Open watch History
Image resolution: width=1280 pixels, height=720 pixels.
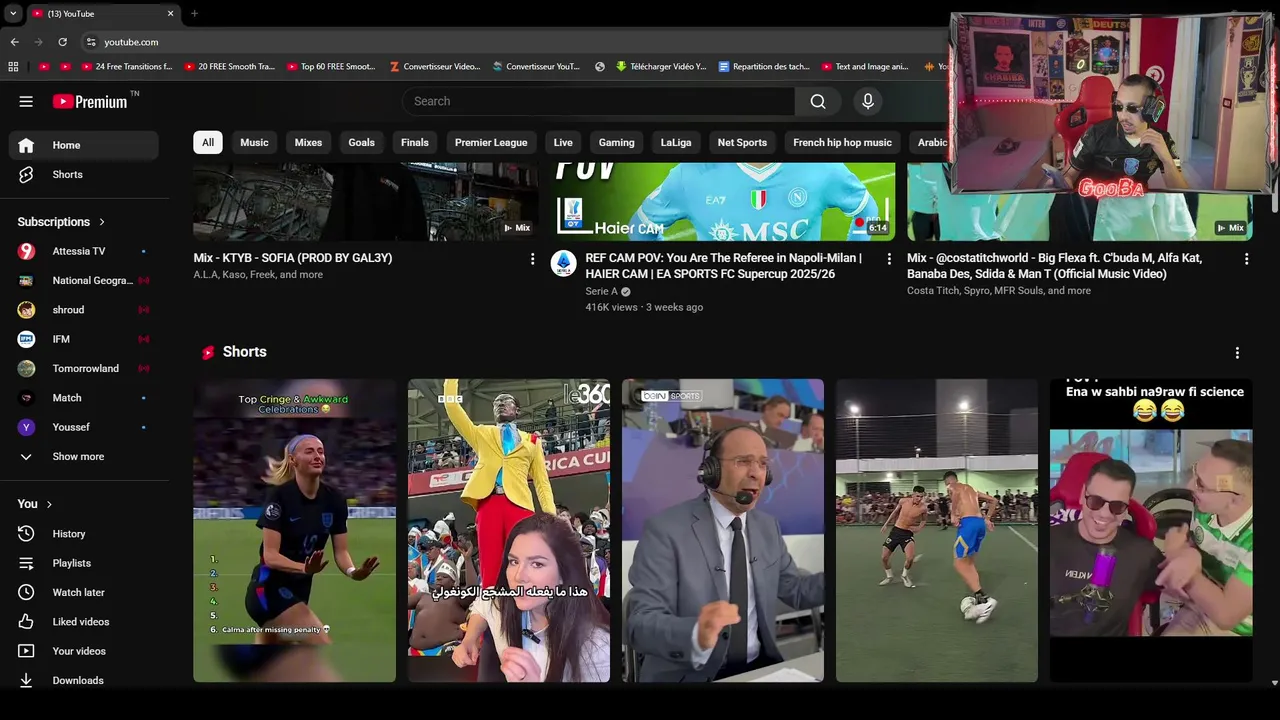83,534
